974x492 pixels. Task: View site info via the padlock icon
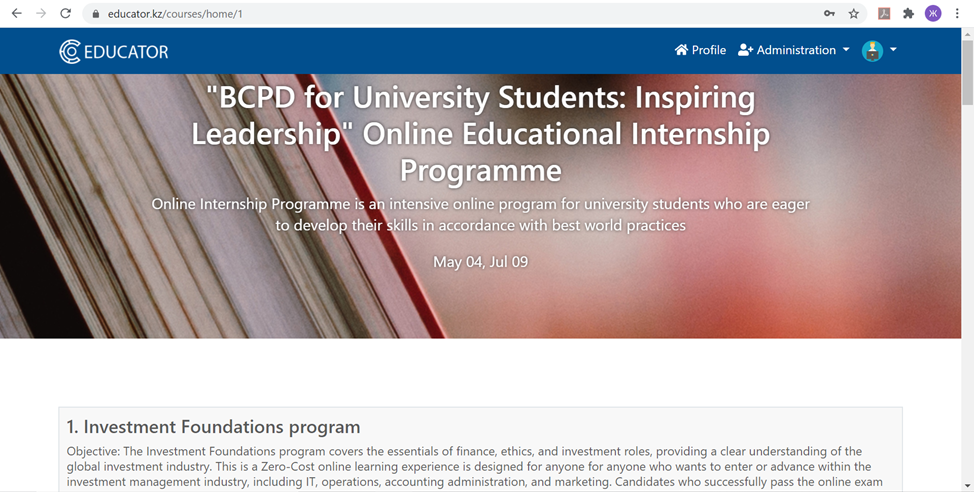95,14
